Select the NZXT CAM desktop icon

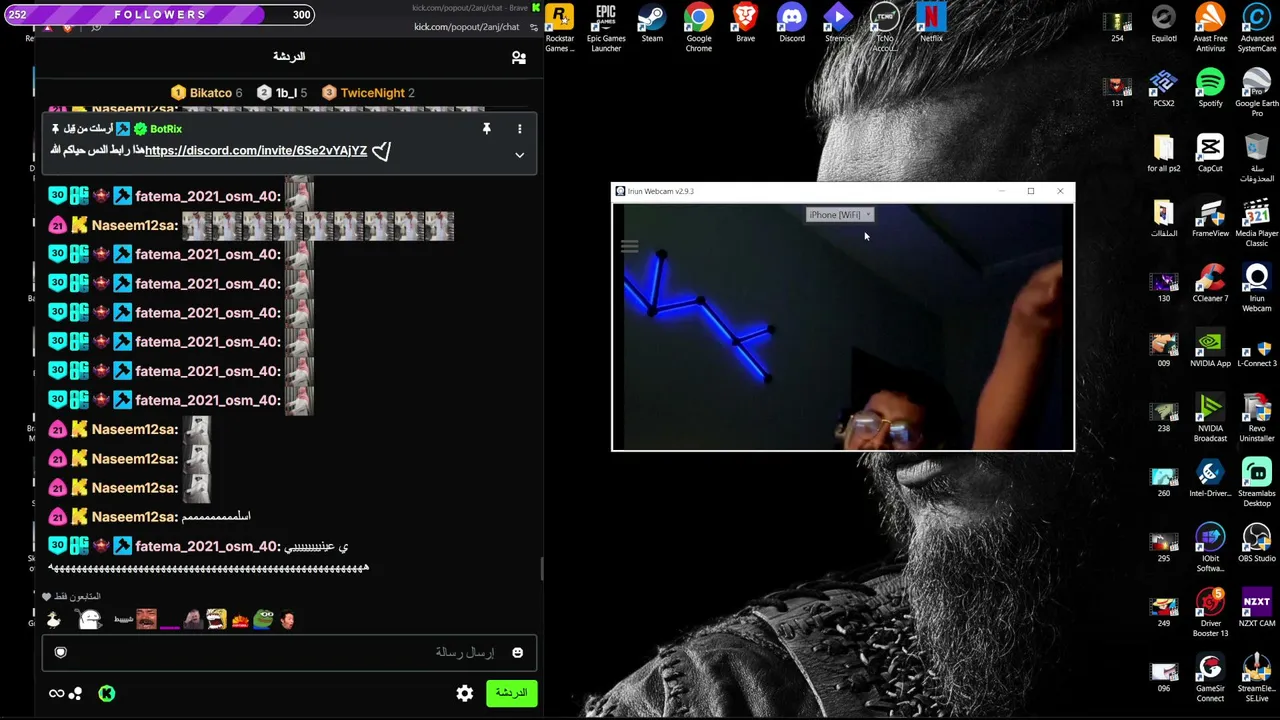[x=1257, y=609]
